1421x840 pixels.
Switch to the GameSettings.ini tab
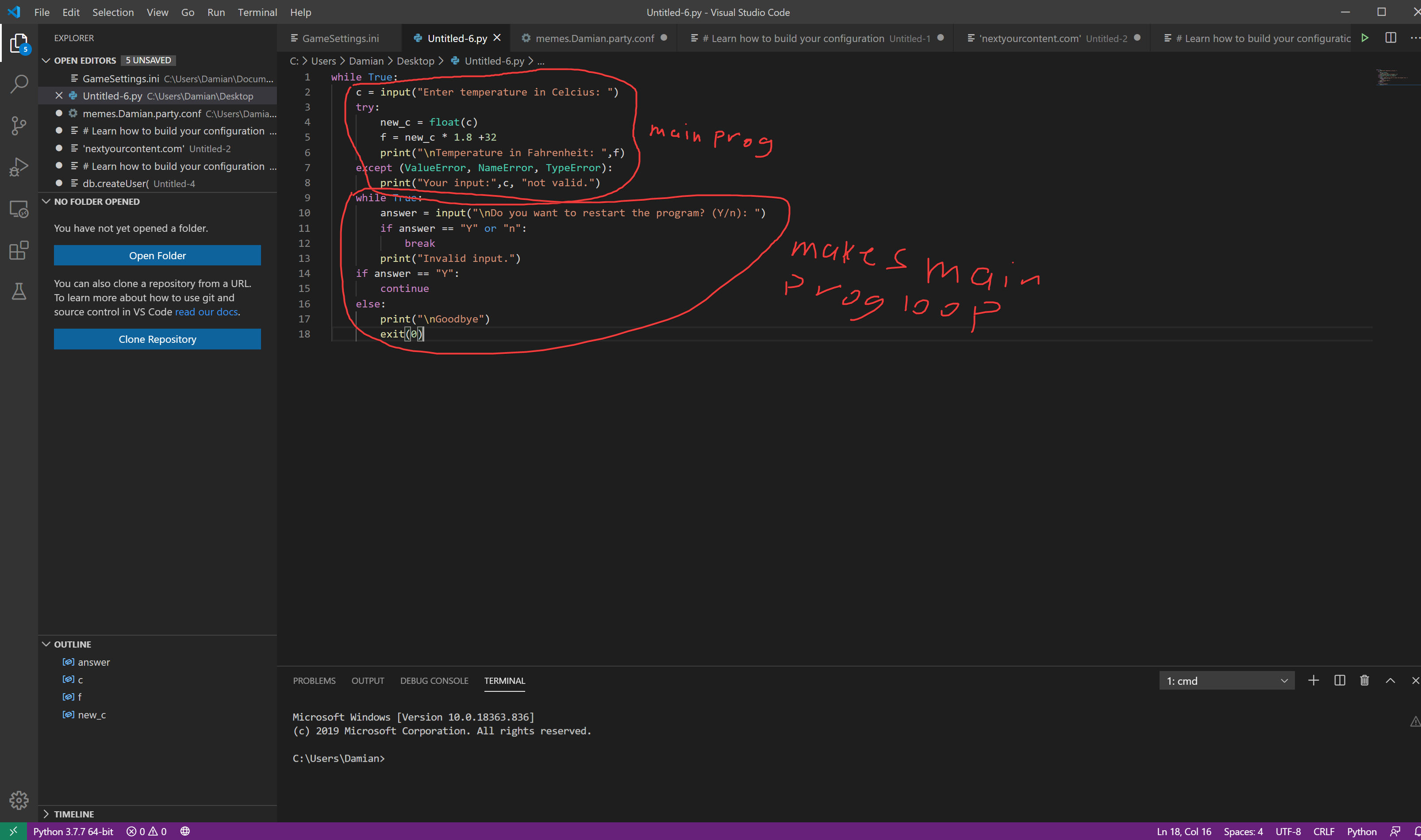tap(340, 38)
